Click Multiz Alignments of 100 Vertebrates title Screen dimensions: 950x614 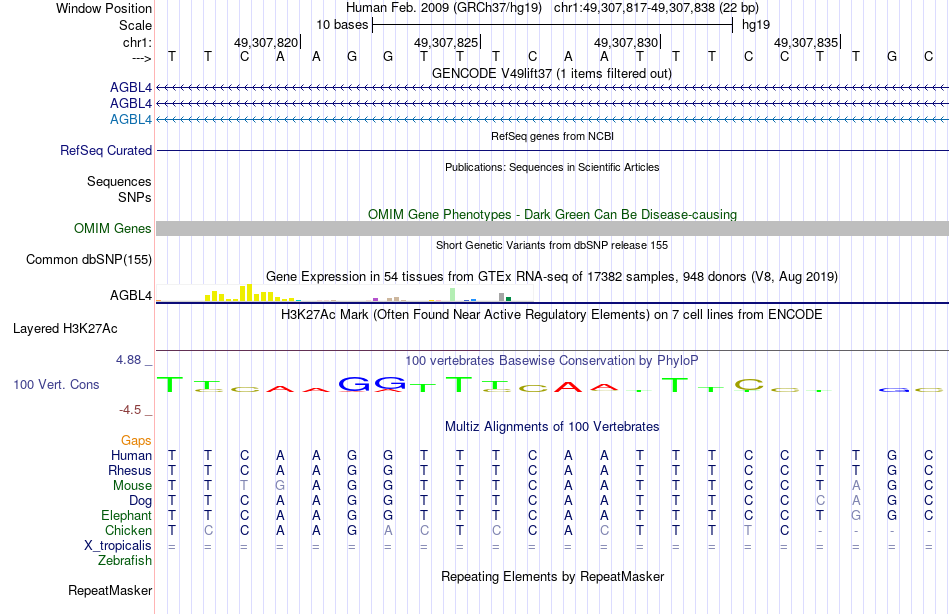click(x=552, y=427)
